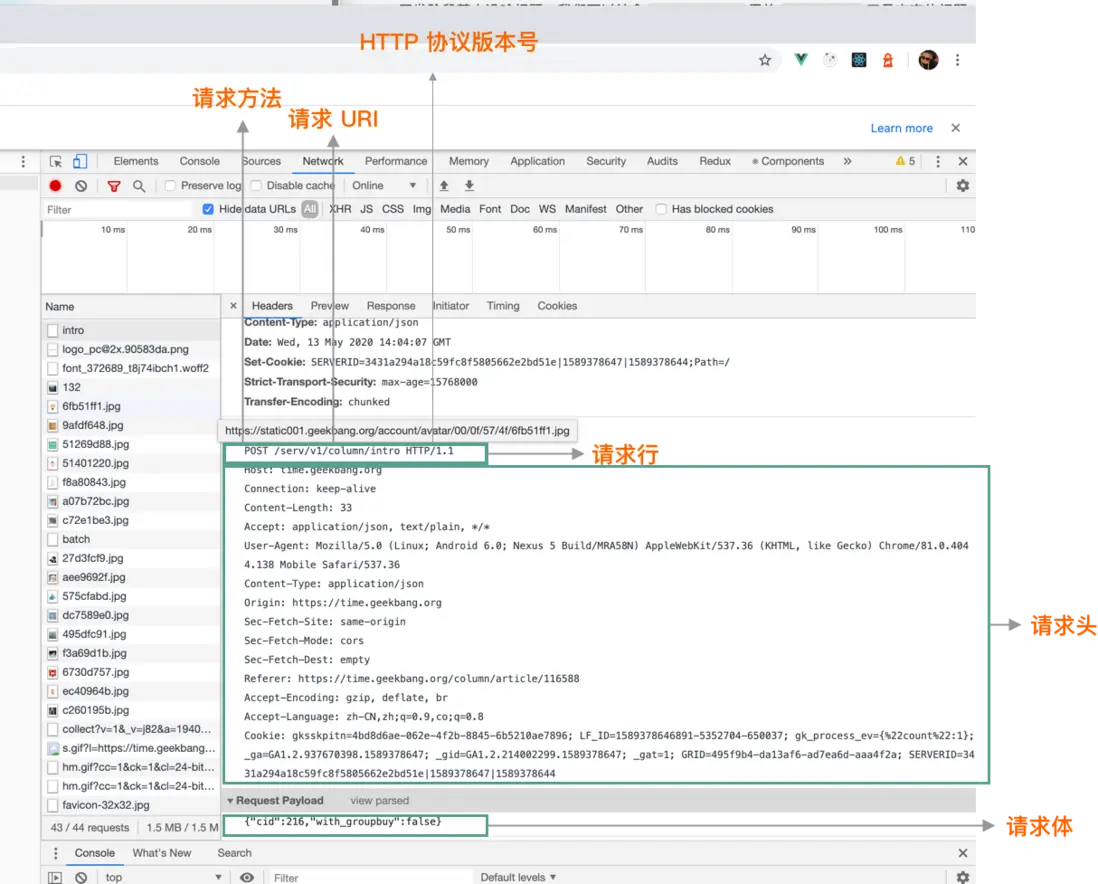This screenshot has height=884, width=1098.
Task: Stop recording network log
Action: point(55,186)
